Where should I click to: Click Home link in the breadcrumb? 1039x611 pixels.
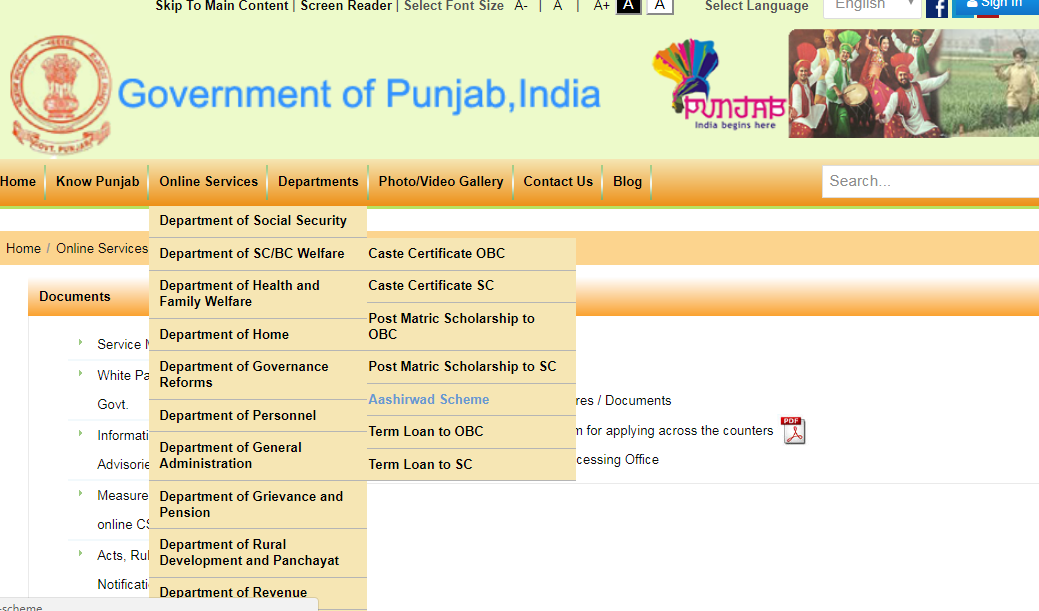[24, 248]
